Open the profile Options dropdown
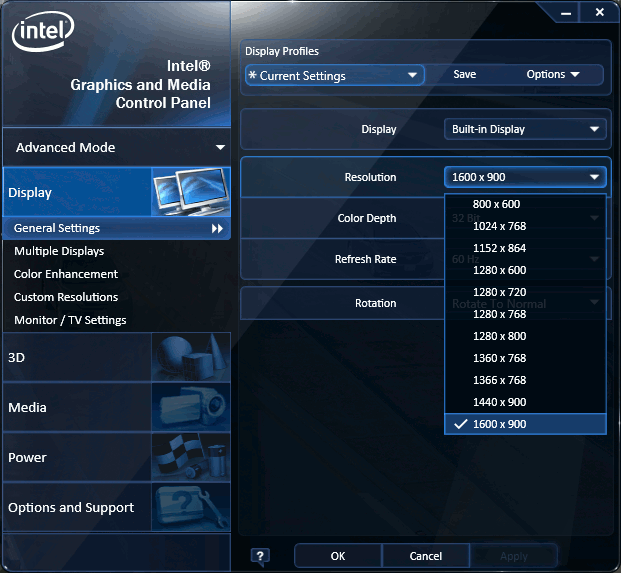Image resolution: width=621 pixels, height=573 pixels. tap(553, 75)
